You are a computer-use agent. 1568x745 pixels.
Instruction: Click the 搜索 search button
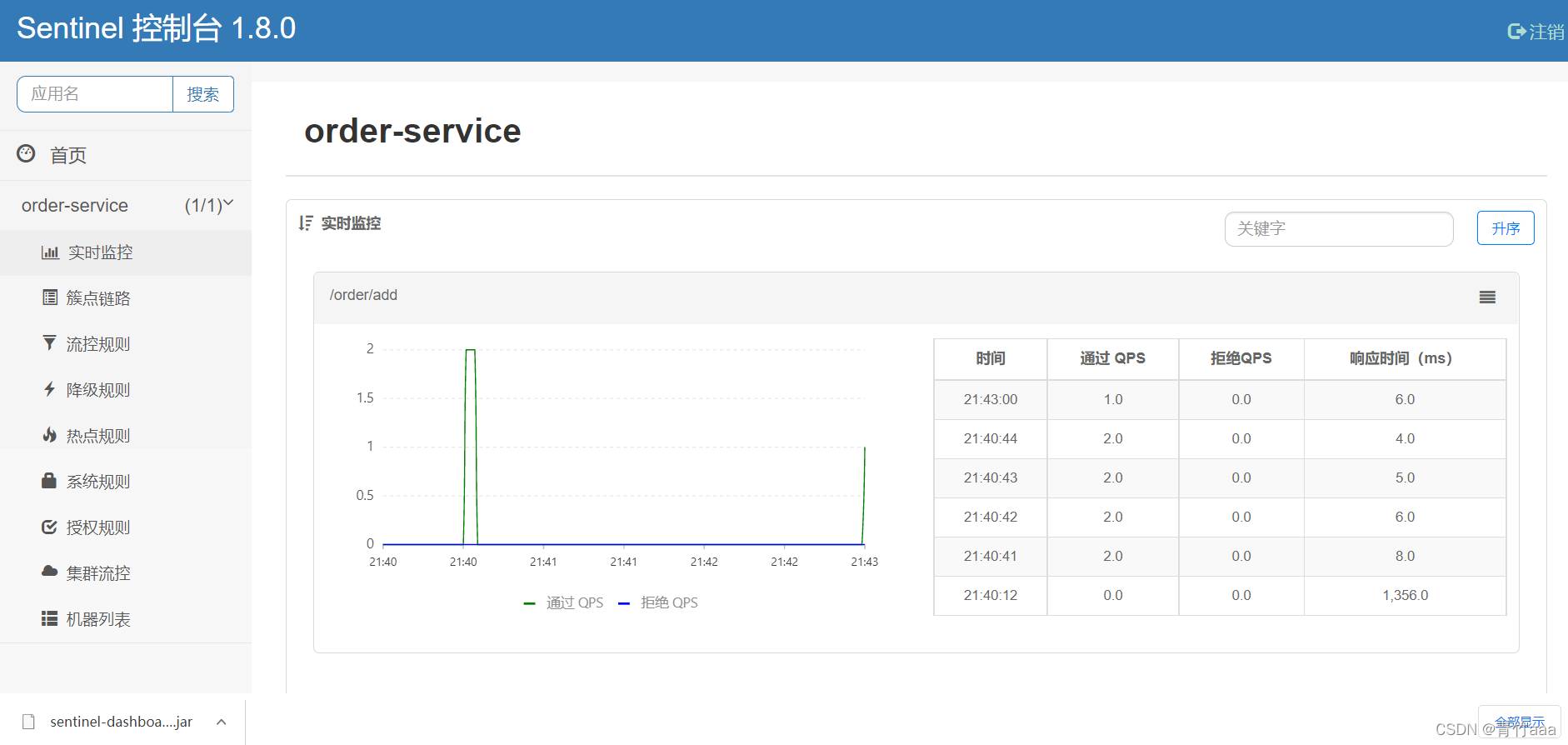pyautogui.click(x=203, y=94)
